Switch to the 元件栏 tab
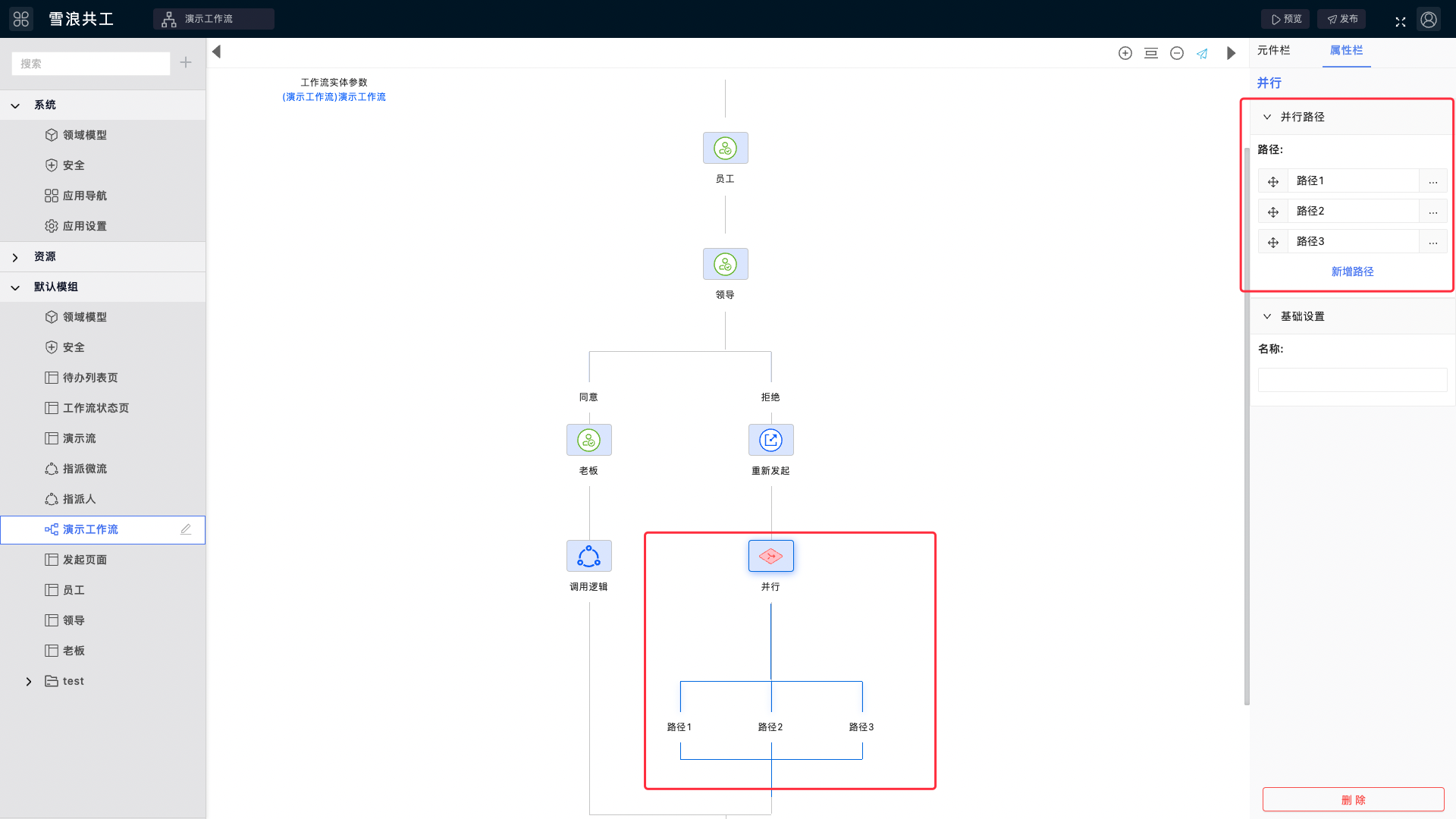This screenshot has height=819, width=1456. [x=1274, y=51]
